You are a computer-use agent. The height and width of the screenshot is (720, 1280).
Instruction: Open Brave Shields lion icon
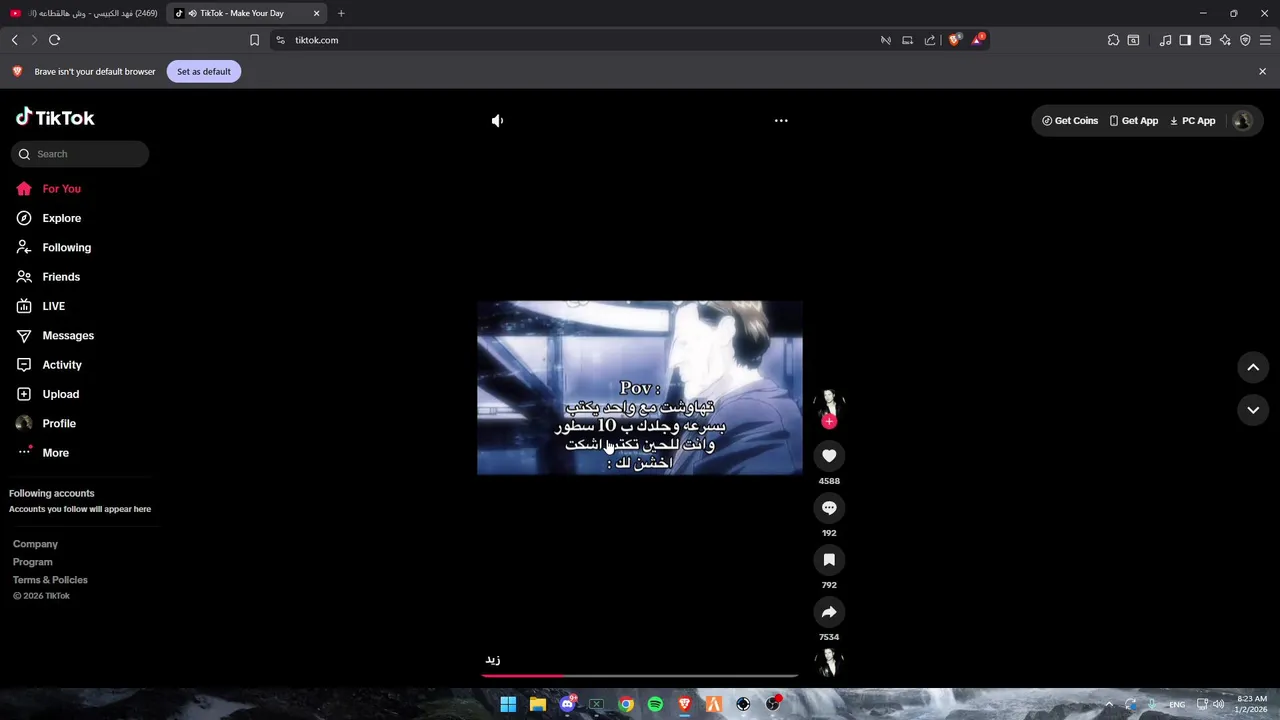(954, 40)
